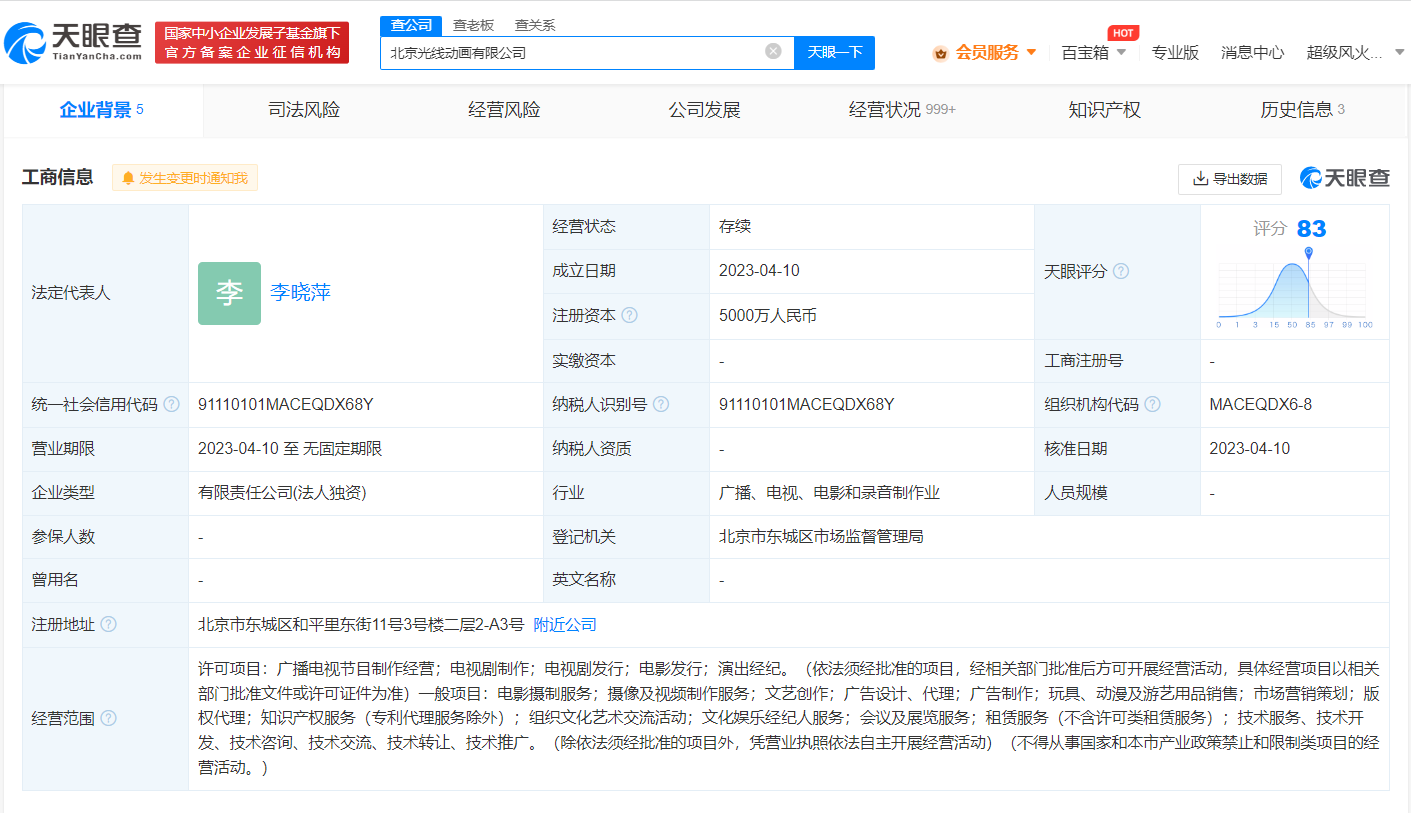Switch to 查老板 search tab

473,25
